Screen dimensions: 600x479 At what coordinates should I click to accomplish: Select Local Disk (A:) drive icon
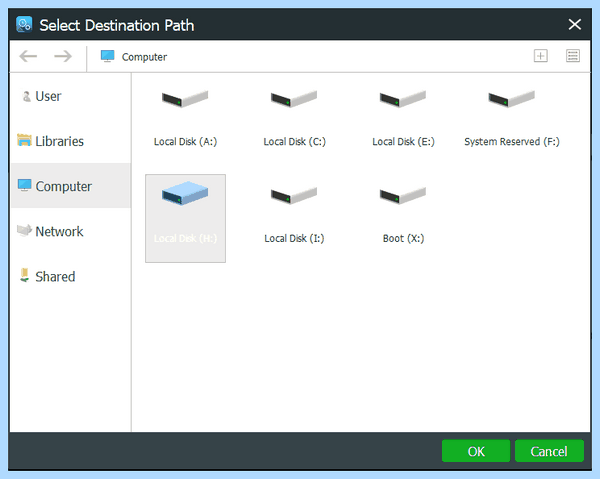(185, 99)
